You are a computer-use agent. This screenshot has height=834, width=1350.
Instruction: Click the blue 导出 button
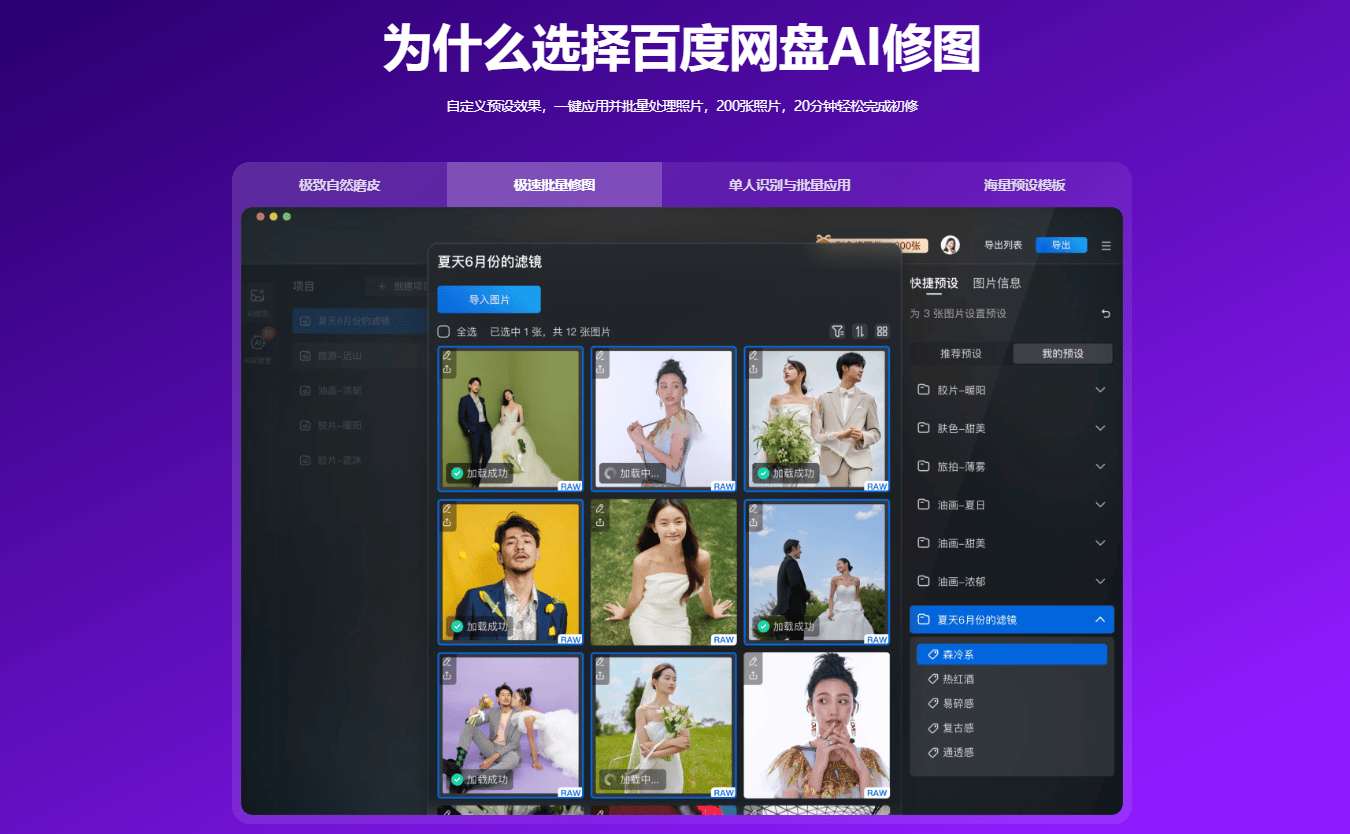[1061, 245]
